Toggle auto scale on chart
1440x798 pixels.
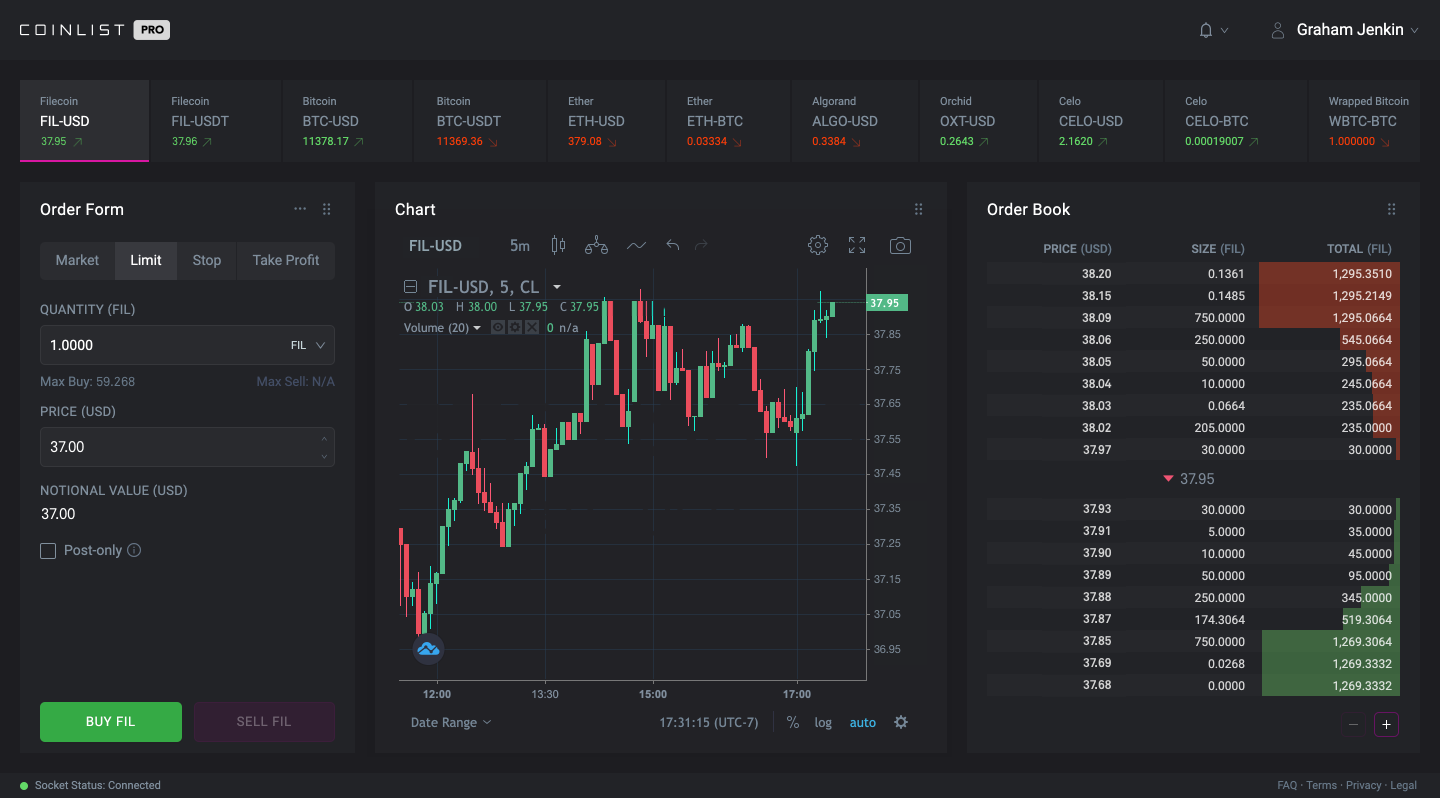tap(863, 722)
